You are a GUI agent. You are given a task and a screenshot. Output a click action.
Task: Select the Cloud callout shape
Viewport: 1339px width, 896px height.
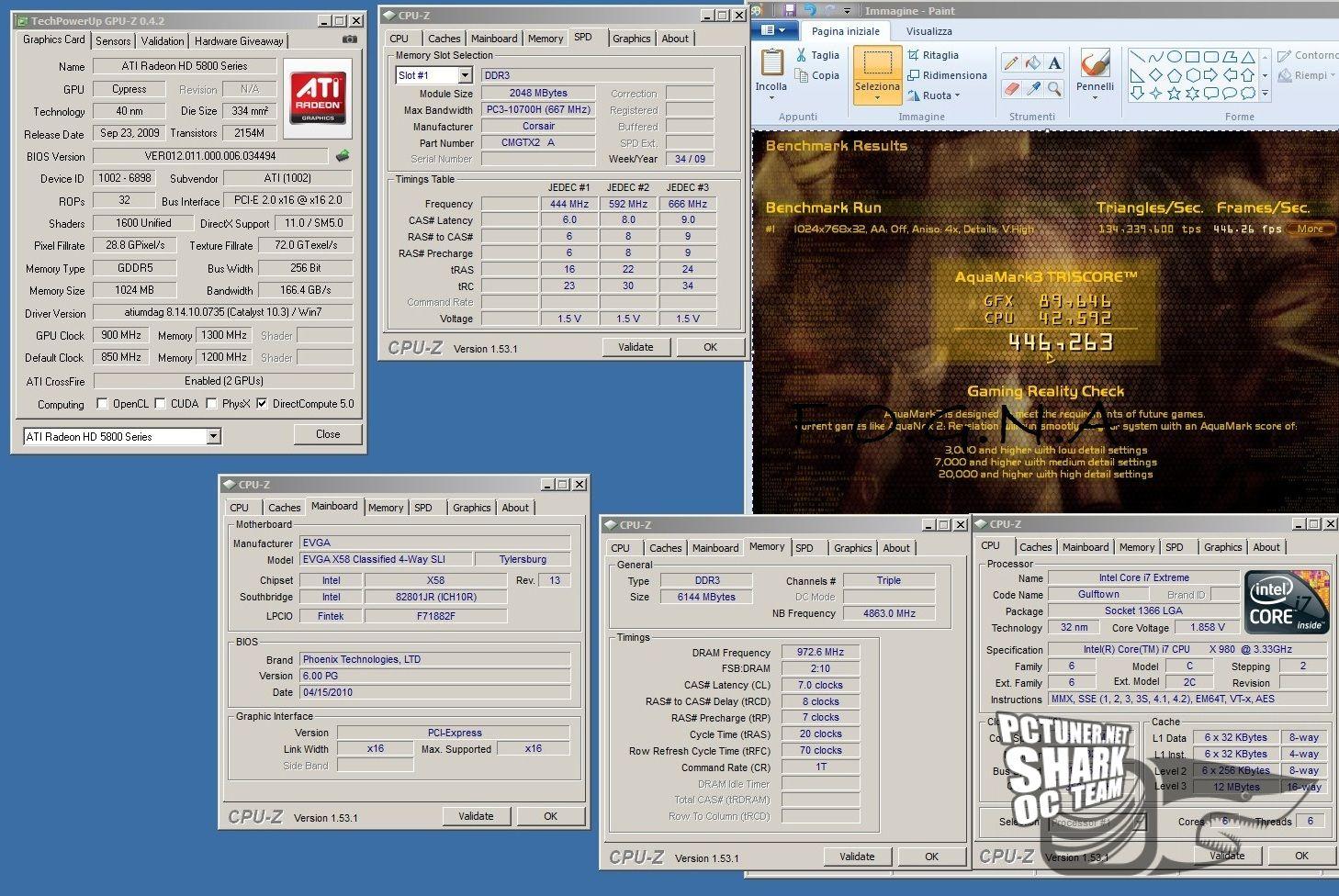point(1247,93)
